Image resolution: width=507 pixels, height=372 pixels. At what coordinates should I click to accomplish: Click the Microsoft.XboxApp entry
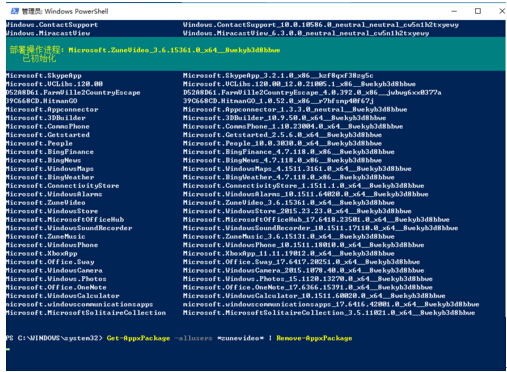click(42, 253)
